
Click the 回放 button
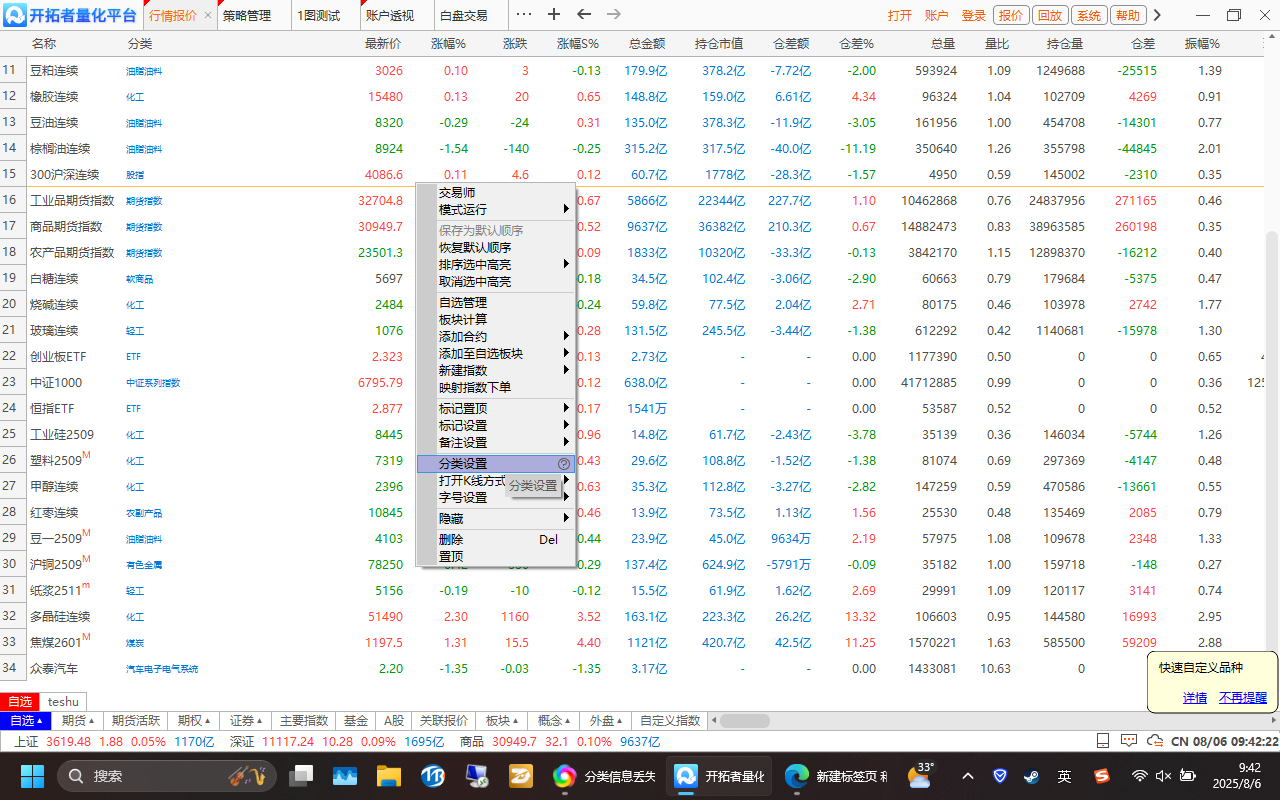point(1049,16)
